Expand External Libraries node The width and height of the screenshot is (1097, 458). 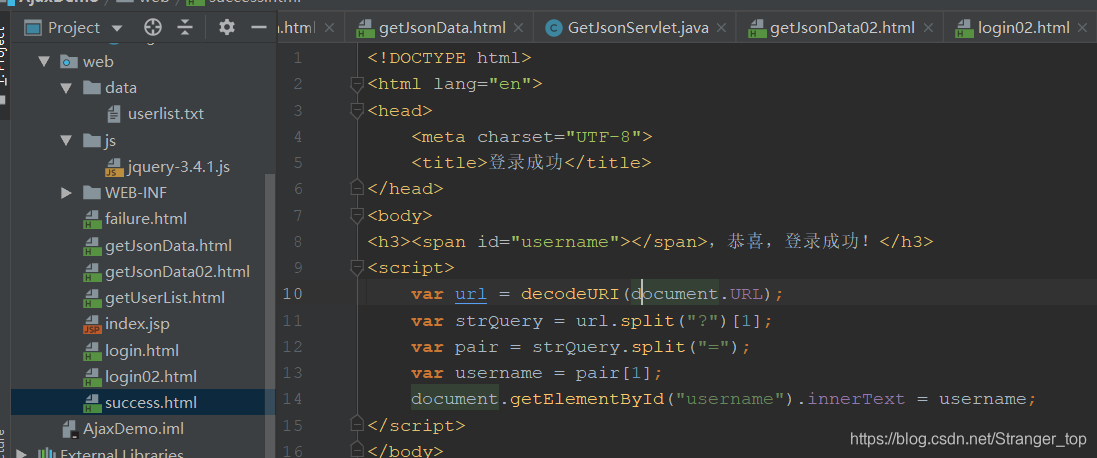point(22,453)
